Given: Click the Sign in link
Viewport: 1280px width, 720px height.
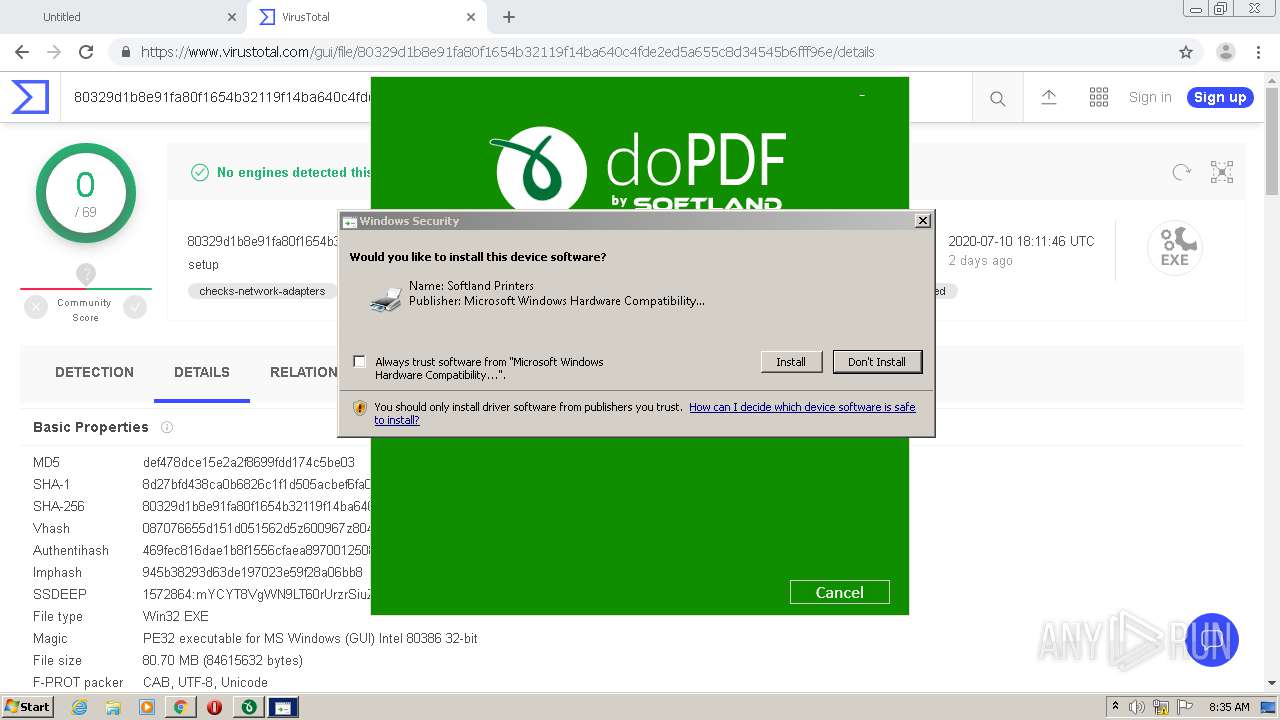Looking at the screenshot, I should click(x=1150, y=97).
